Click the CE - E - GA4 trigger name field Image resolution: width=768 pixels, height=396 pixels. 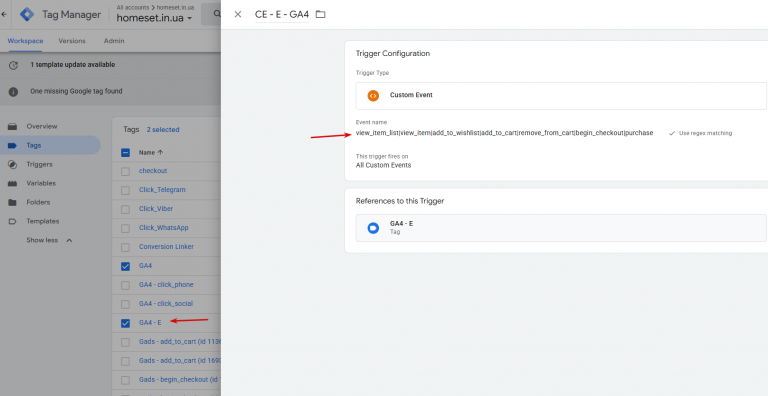click(x=282, y=15)
